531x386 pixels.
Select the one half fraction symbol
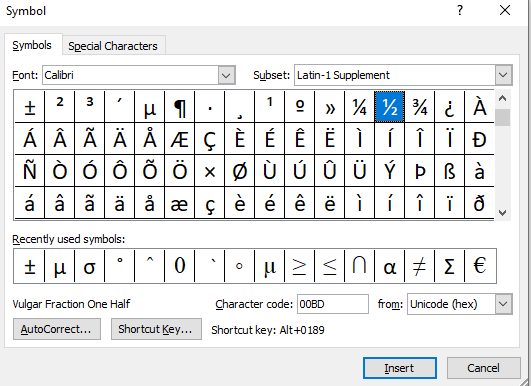pos(389,107)
